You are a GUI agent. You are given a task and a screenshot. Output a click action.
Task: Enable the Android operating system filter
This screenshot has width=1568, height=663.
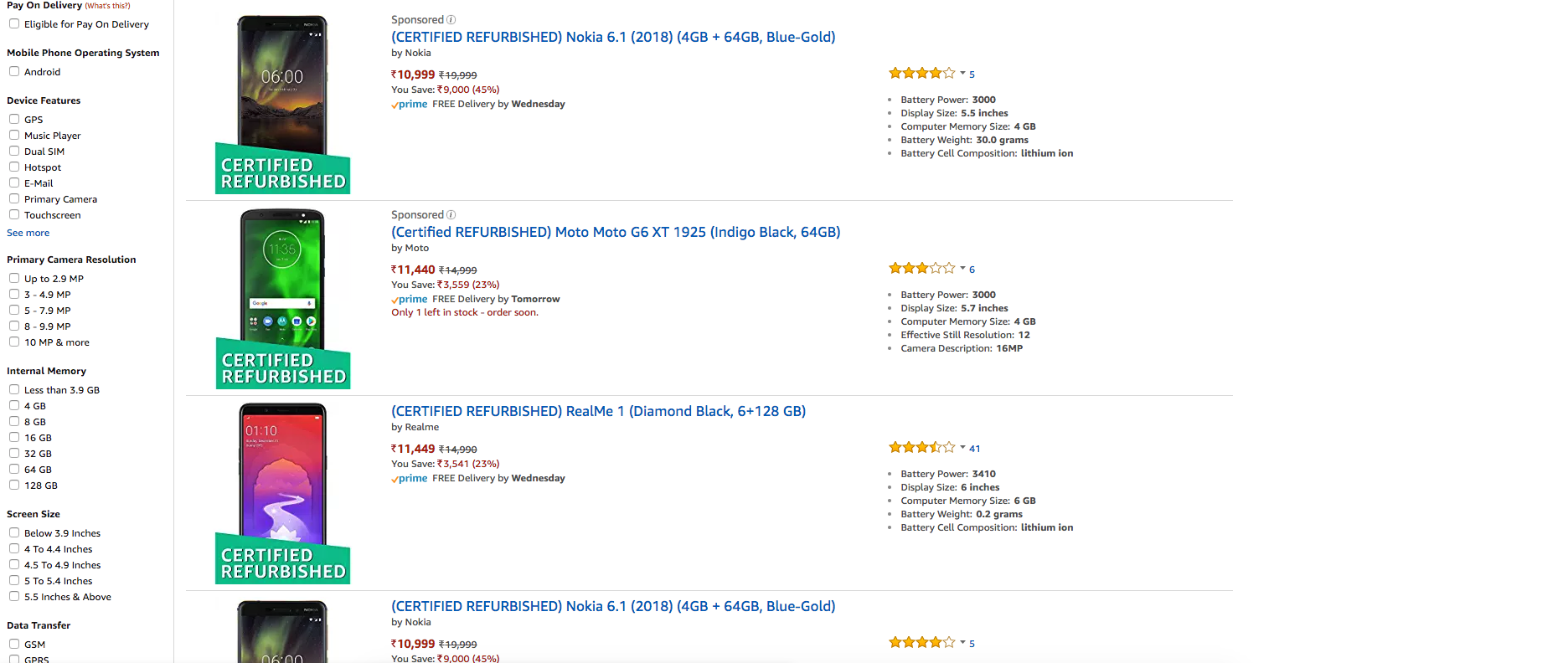coord(14,72)
